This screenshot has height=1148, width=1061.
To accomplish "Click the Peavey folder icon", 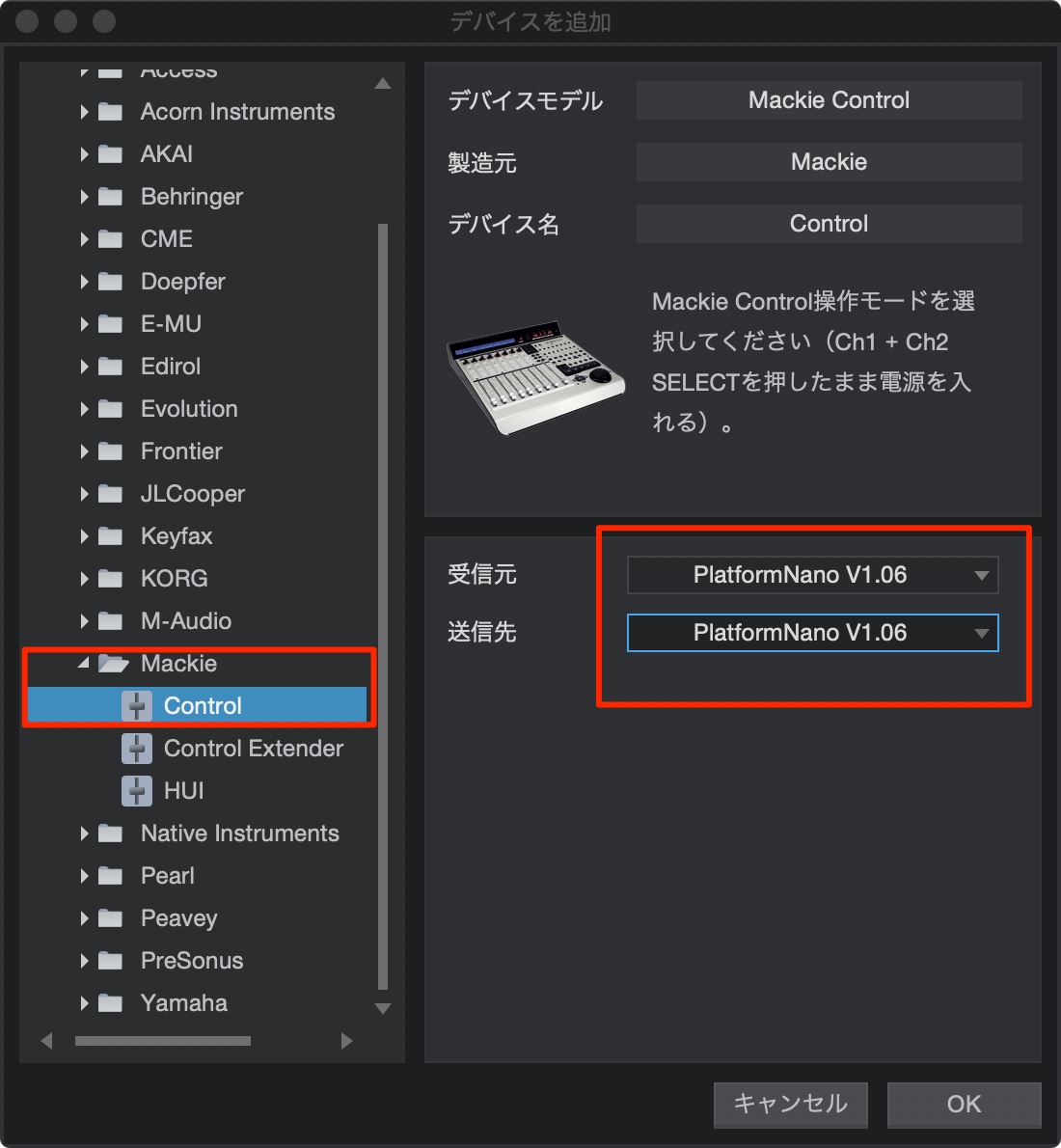I will [111, 918].
